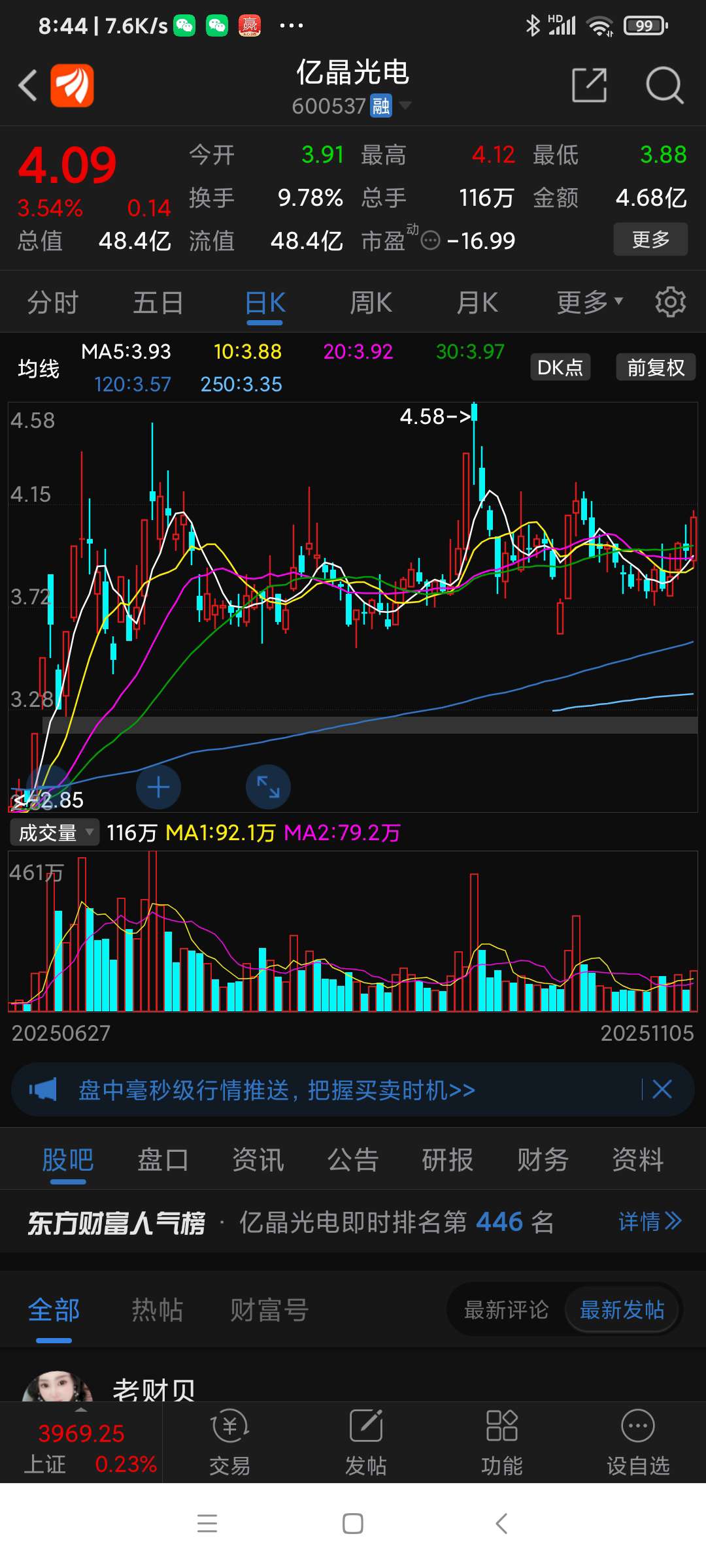Open the 资料 section tab
706x1568 pixels.
(x=638, y=1160)
